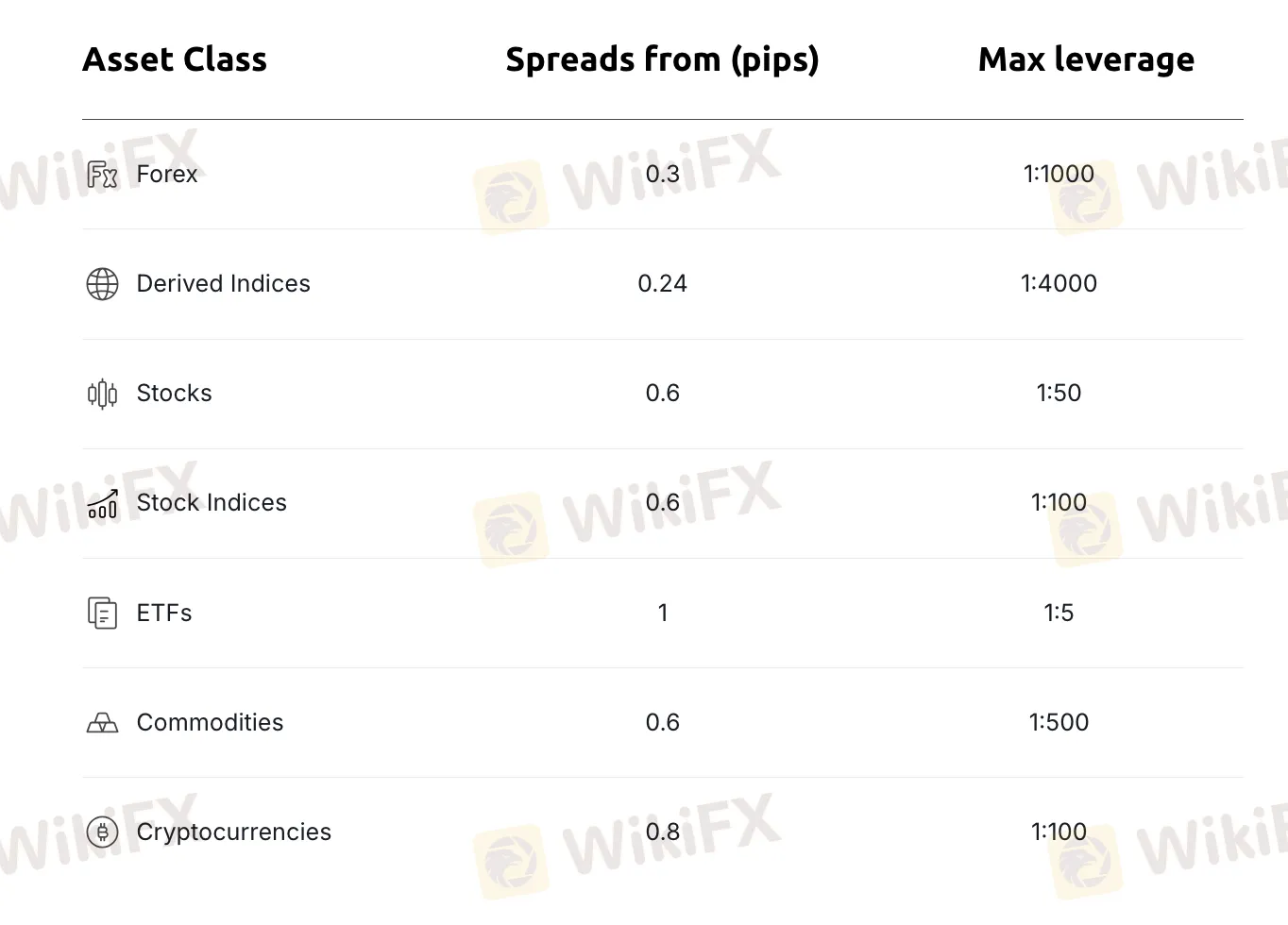The width and height of the screenshot is (1288, 925).
Task: Click the ETFs document icon
Action: tap(102, 614)
